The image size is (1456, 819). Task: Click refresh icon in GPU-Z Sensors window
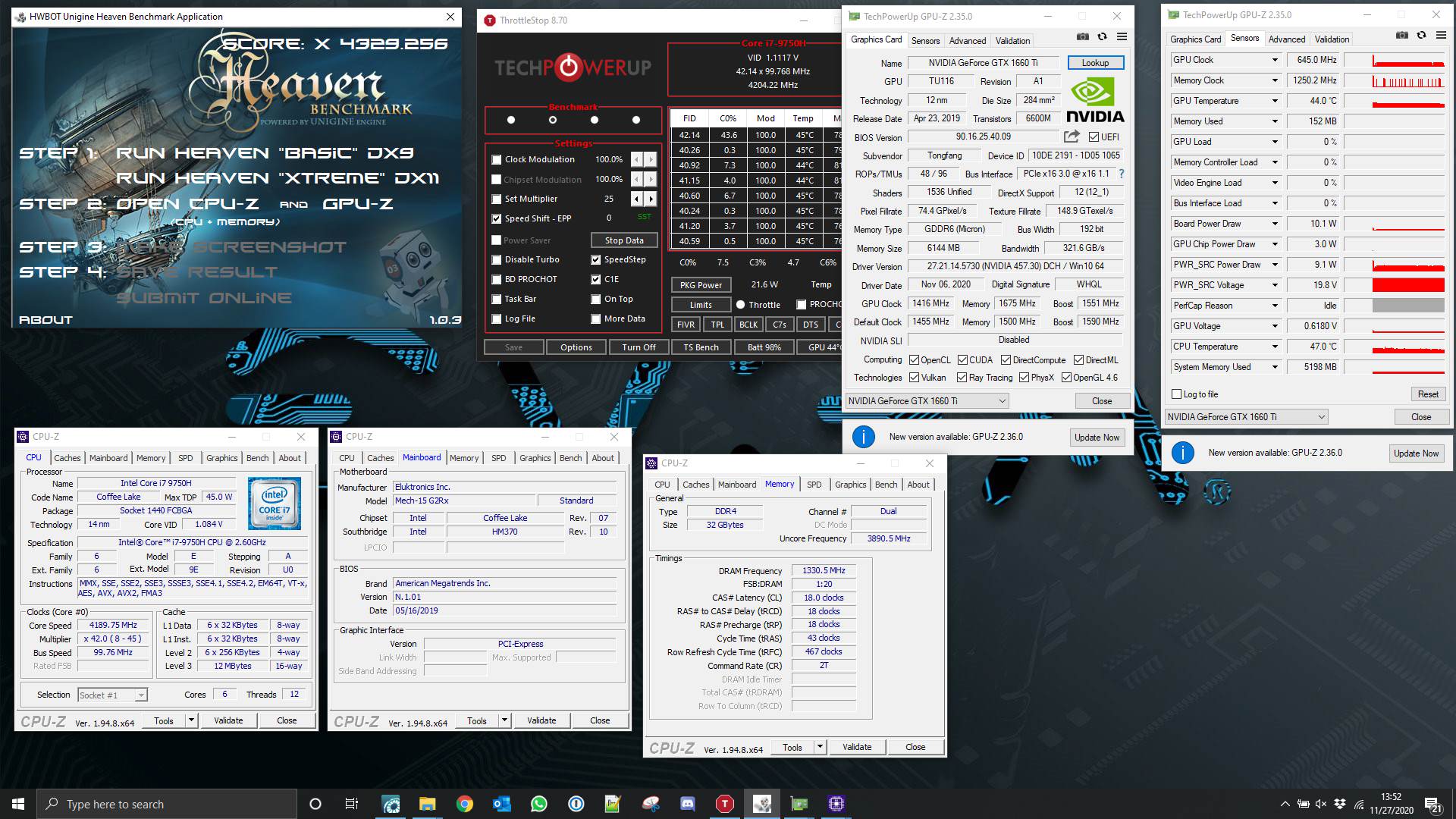(1421, 35)
